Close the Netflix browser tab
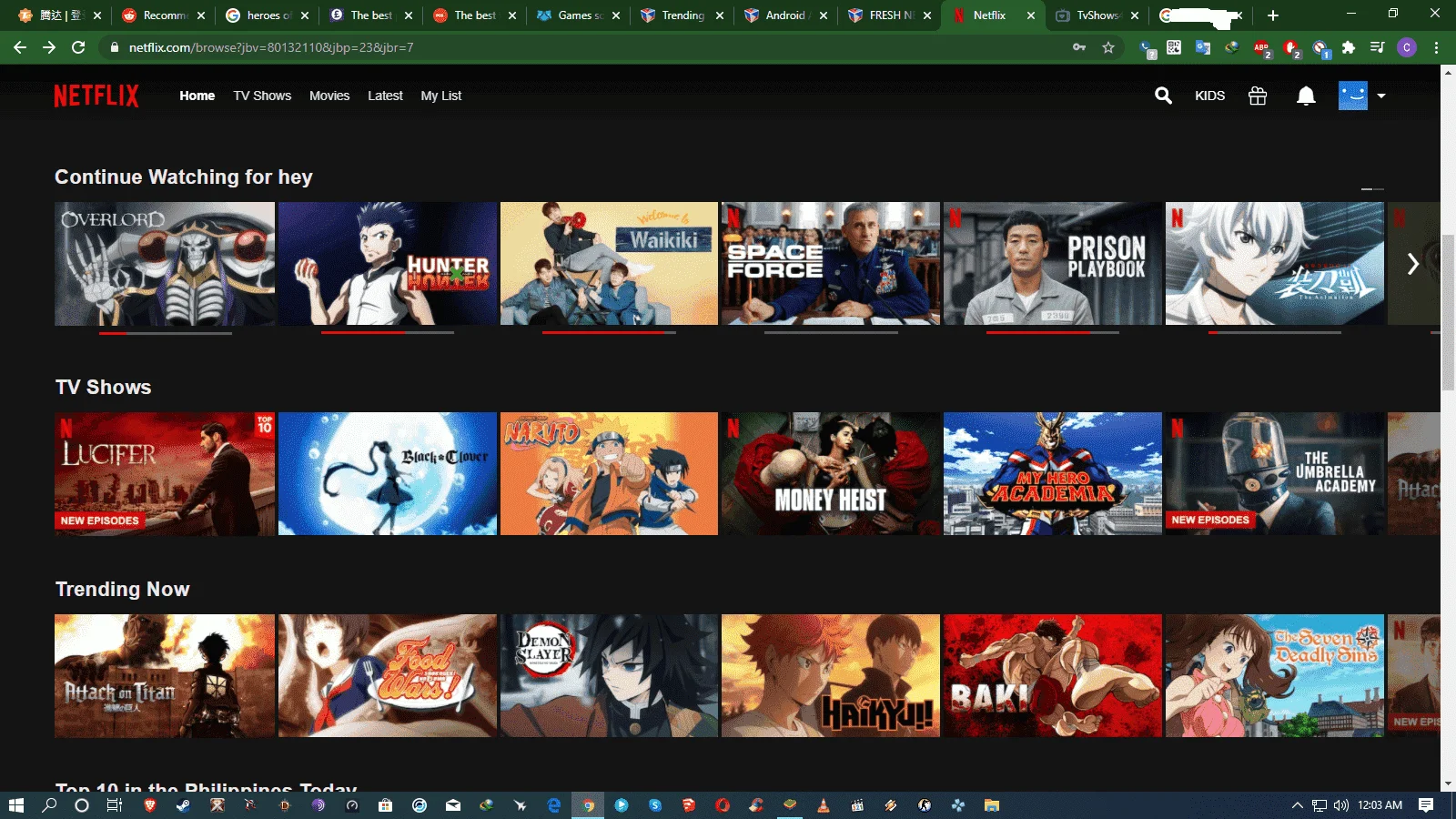Screen dimensions: 1456x819 (x=1030, y=15)
